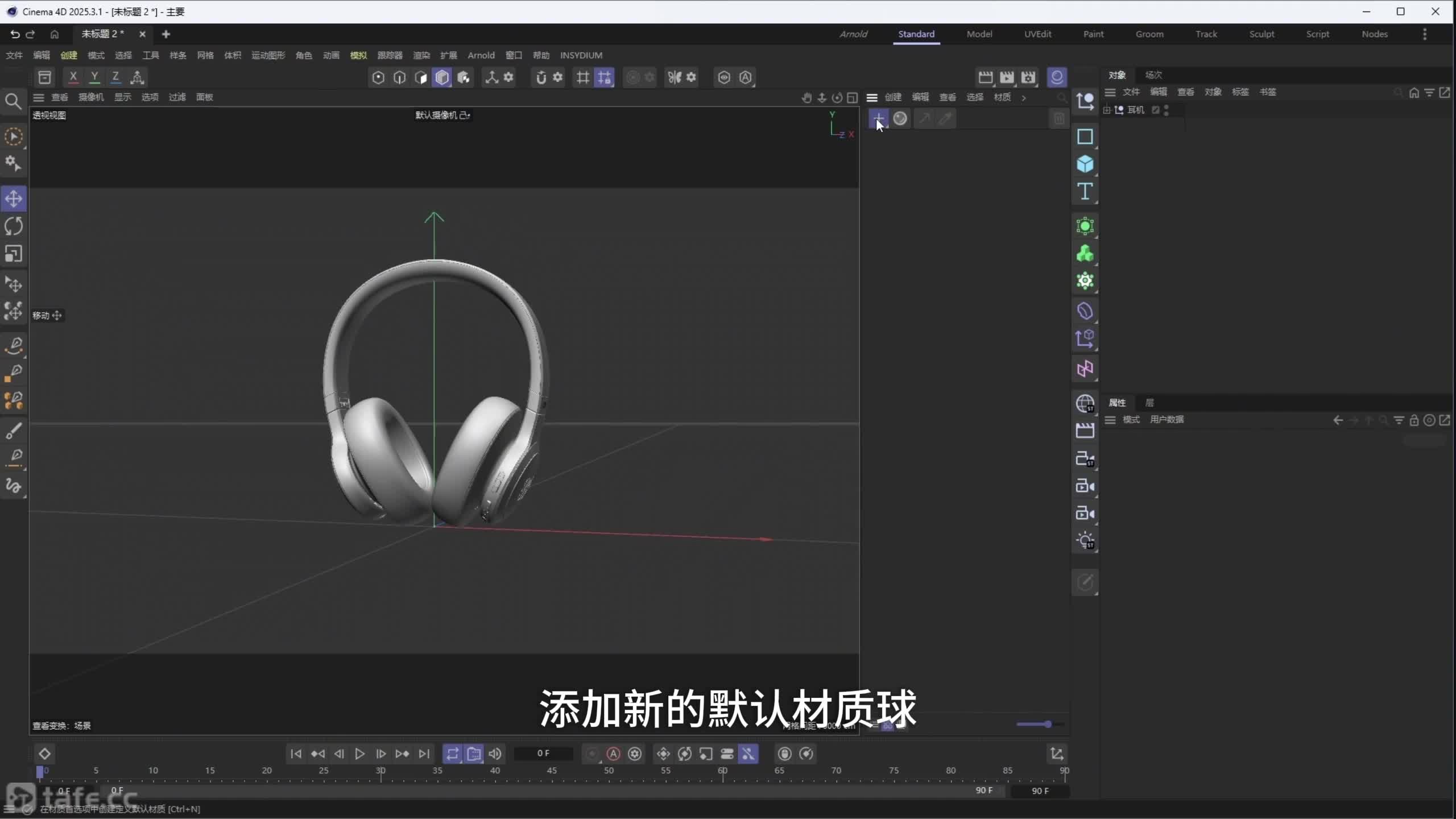Toggle Z axis lock
Viewport: 1456px width, 819px height.
115,77
